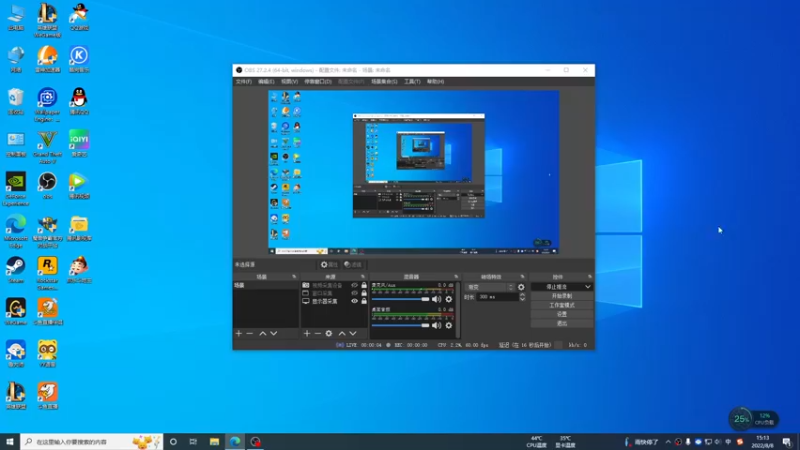
Task: Open the Docks menu in OBS
Action: pyautogui.click(x=318, y=82)
